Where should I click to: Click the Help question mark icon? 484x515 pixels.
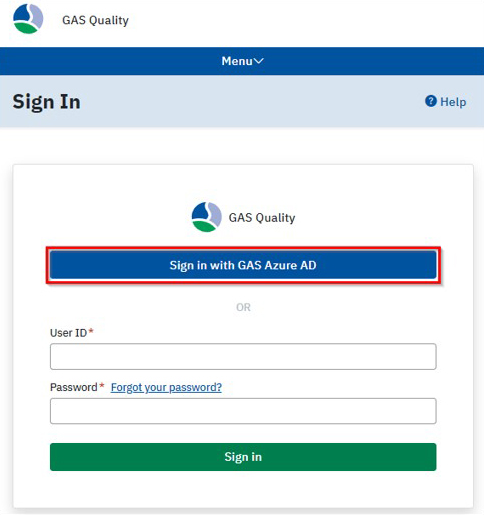pos(431,101)
